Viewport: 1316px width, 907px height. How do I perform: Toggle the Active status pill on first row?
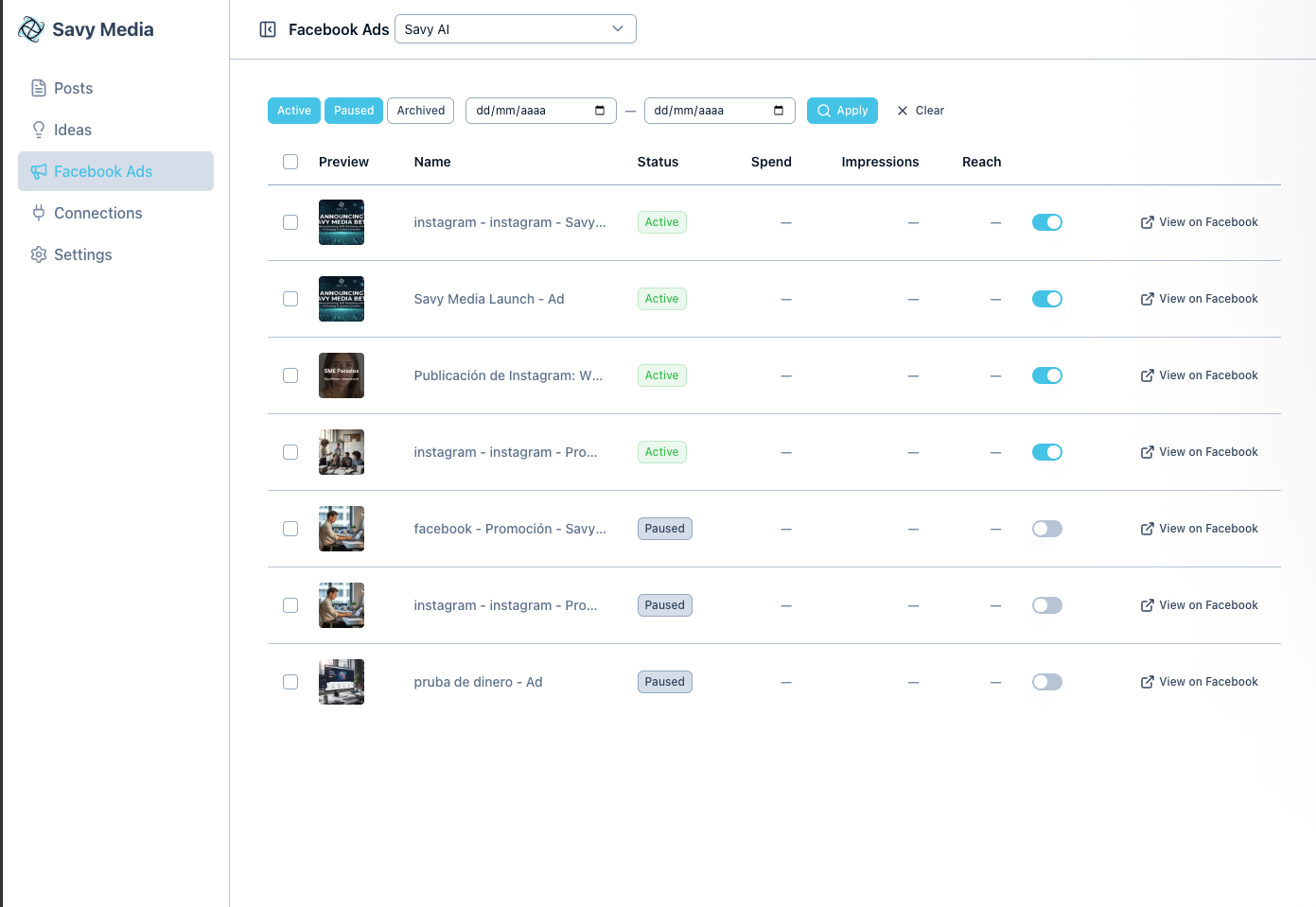(661, 222)
